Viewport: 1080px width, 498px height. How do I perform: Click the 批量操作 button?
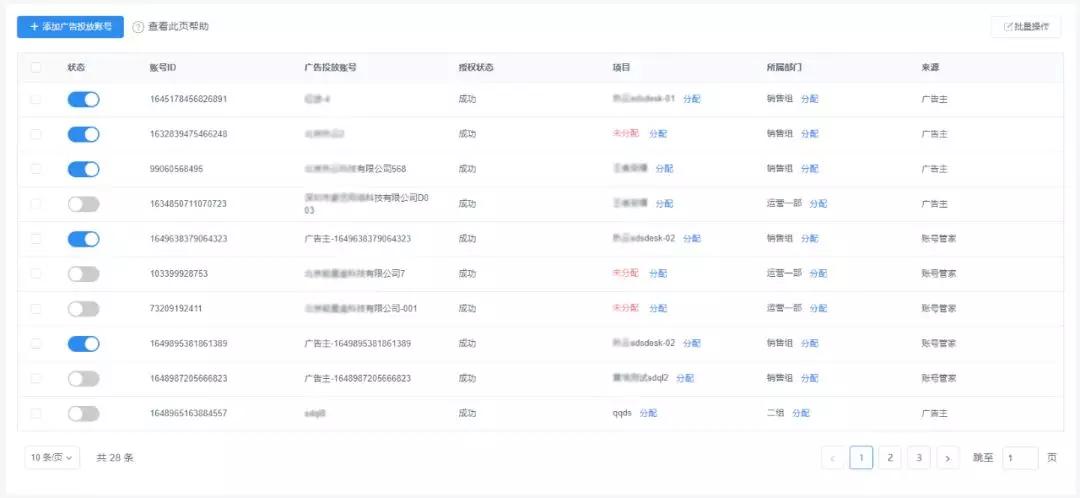1026,27
